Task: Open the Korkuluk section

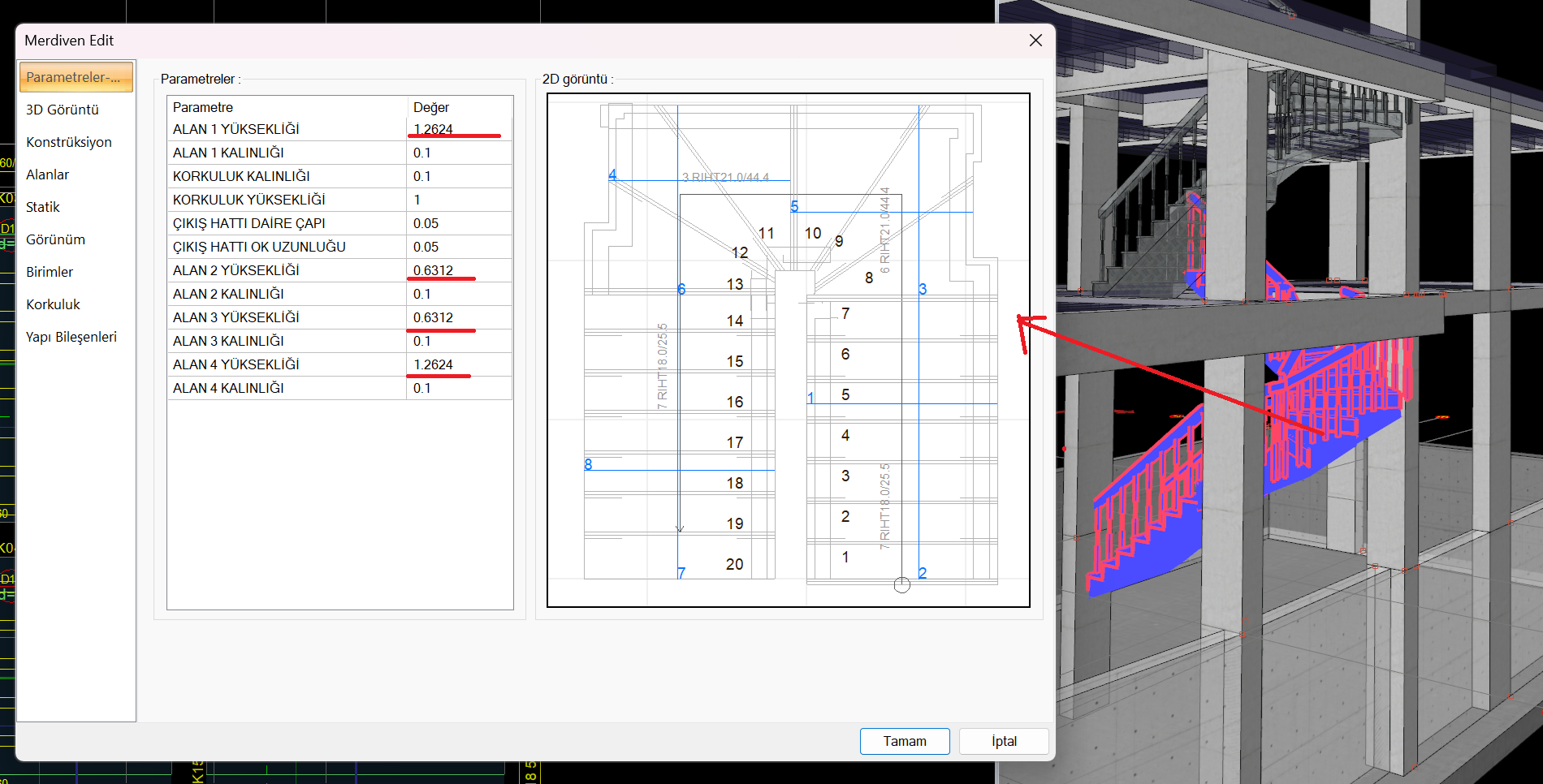Action: point(53,304)
